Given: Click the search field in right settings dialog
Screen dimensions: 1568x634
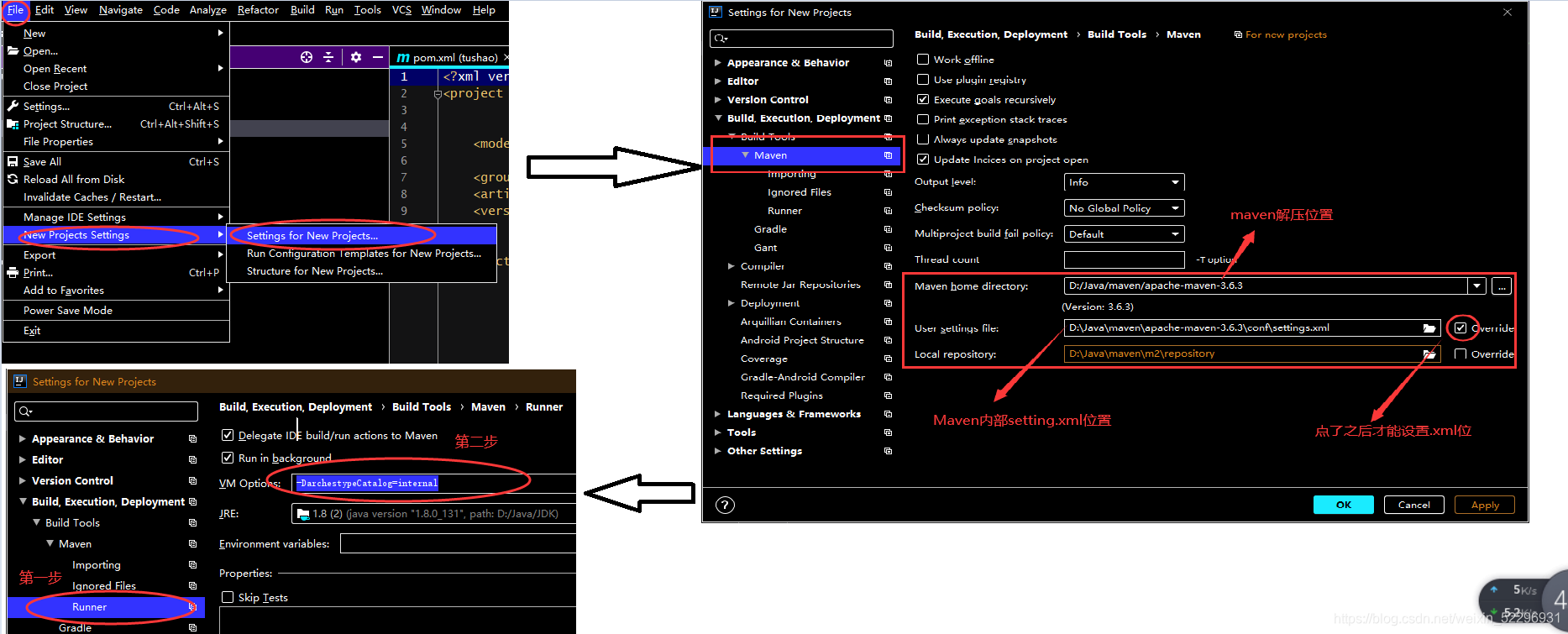Looking at the screenshot, I should tap(801, 39).
